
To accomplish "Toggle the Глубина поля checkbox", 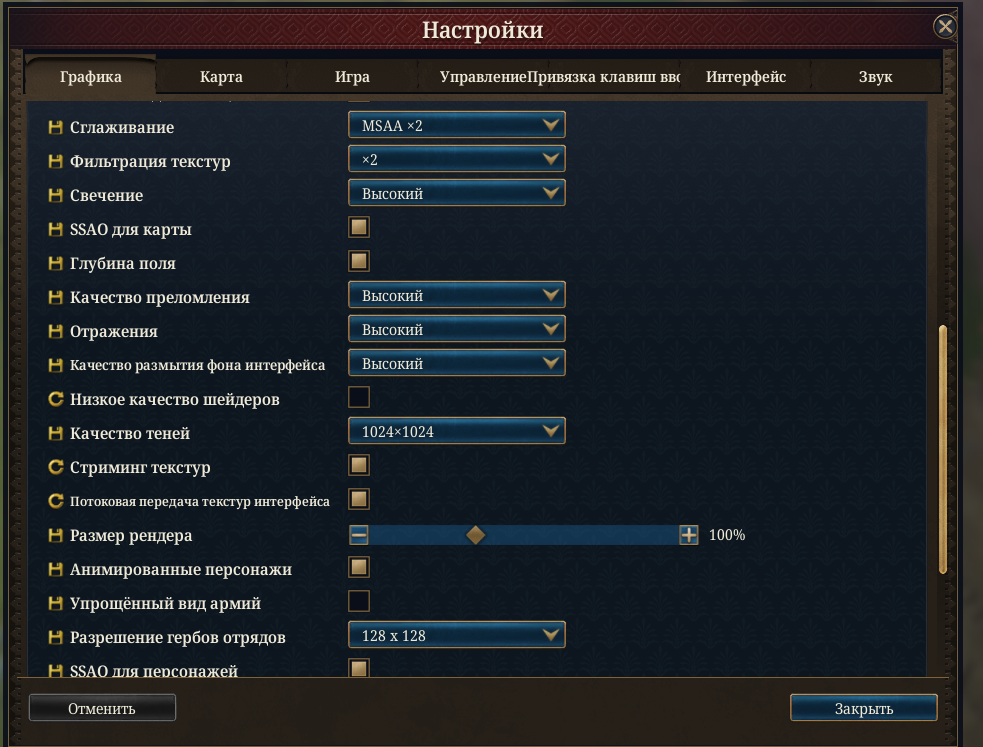I will (359, 261).
